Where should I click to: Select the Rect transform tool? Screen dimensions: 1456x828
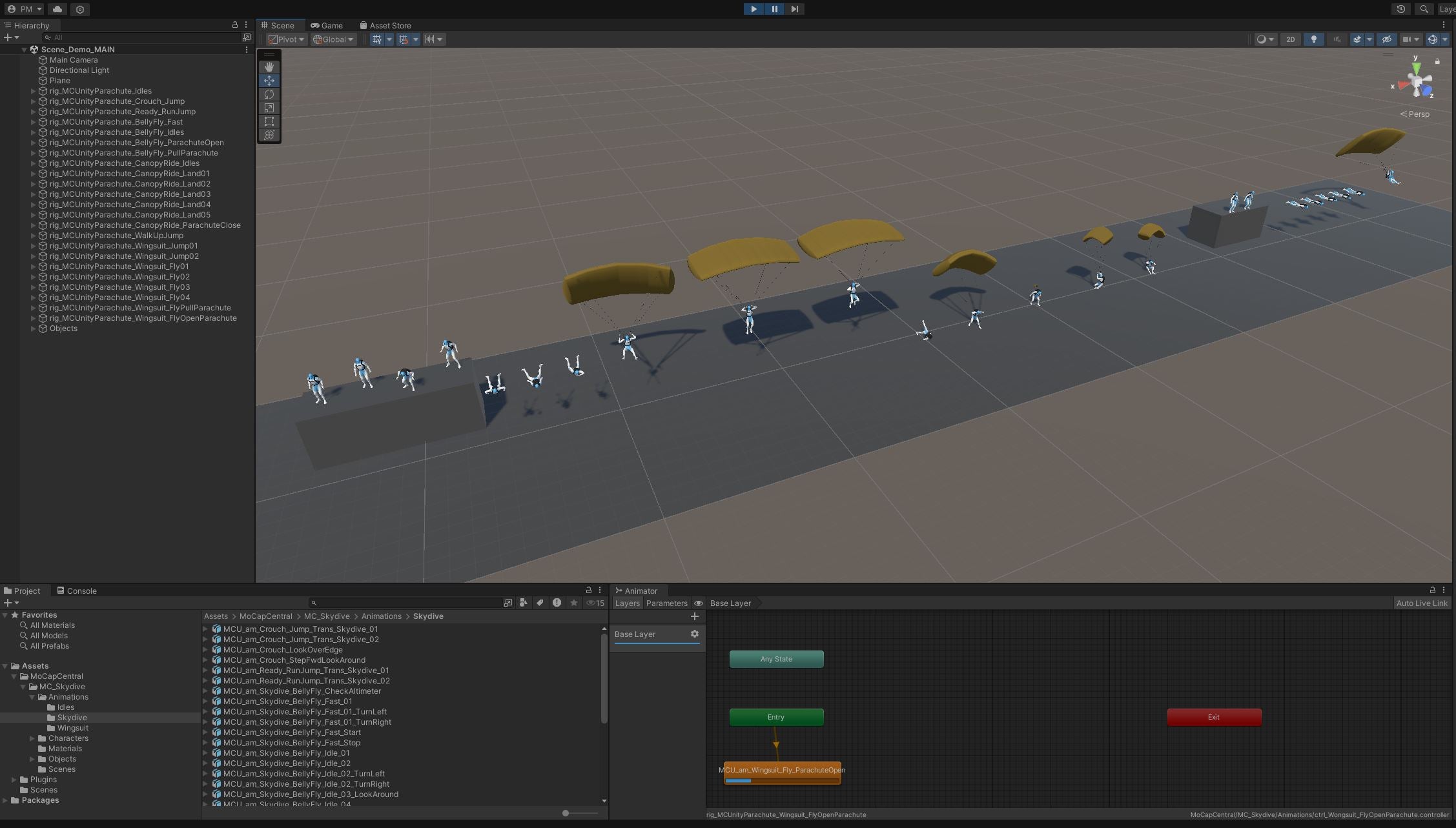pos(269,121)
